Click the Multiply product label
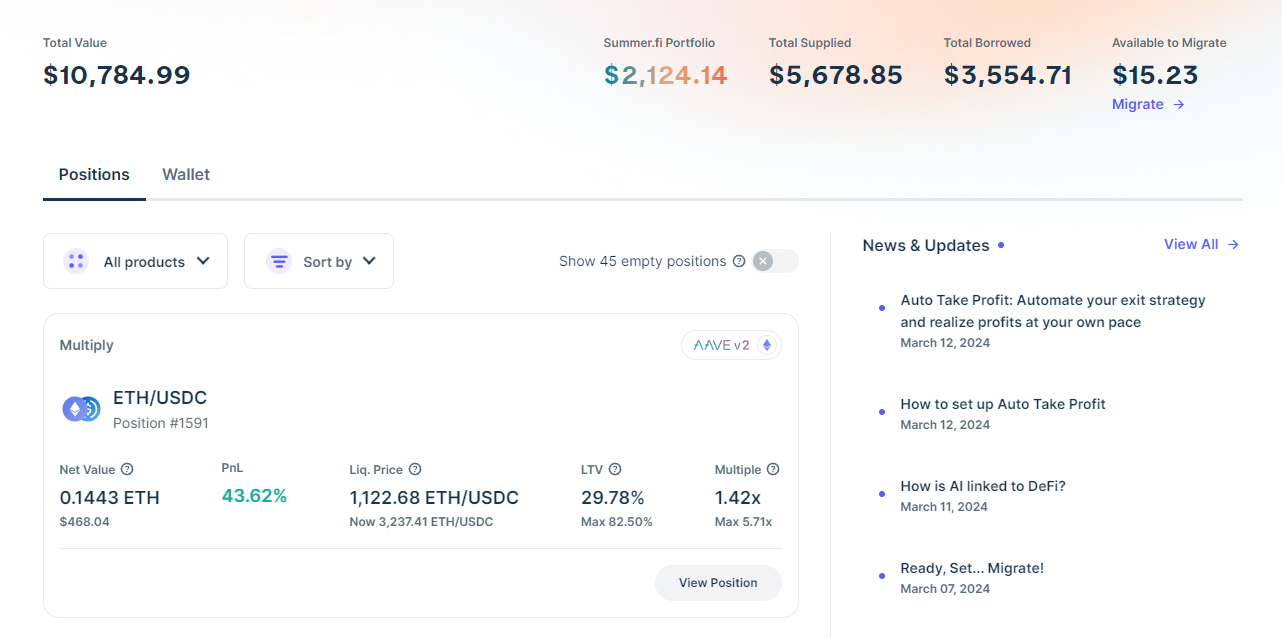 coord(87,345)
